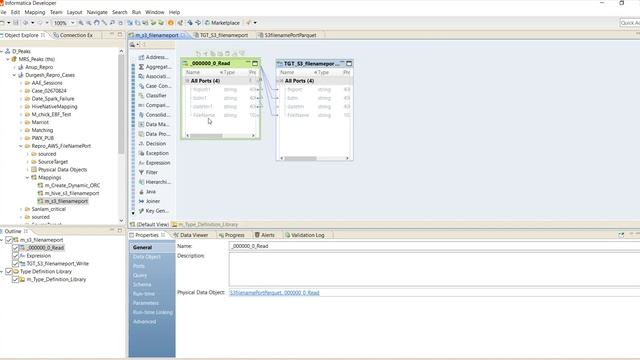The image size is (640, 360).
Task: Expand the Sanlam_critical folder
Action: (21, 209)
